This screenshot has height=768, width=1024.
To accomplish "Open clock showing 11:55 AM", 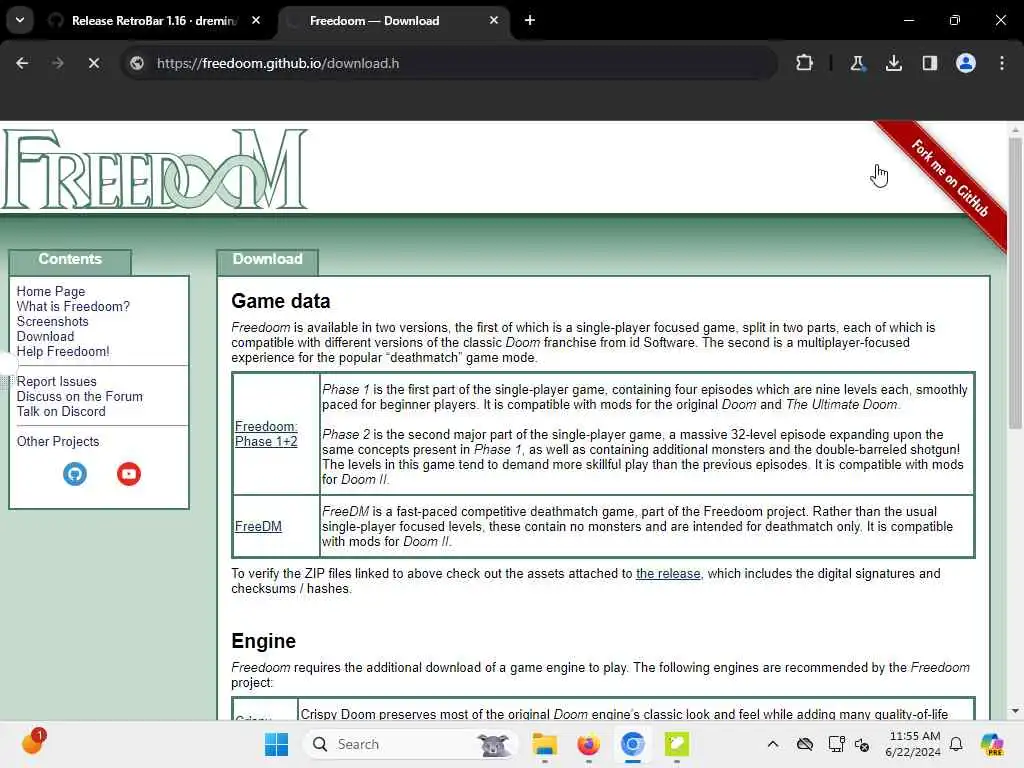I will click(913, 744).
